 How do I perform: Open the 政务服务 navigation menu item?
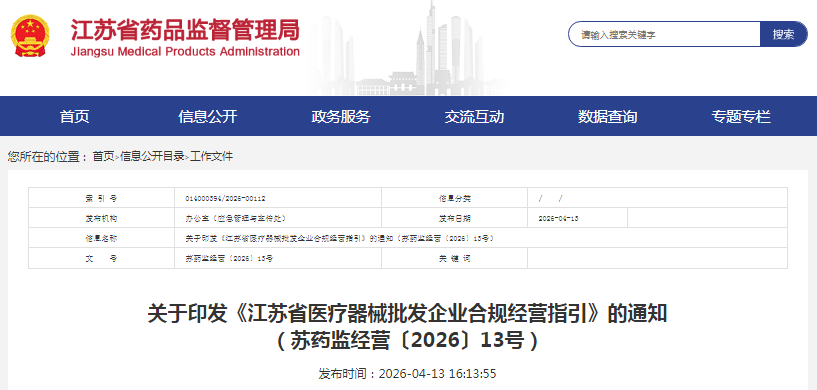click(x=341, y=117)
